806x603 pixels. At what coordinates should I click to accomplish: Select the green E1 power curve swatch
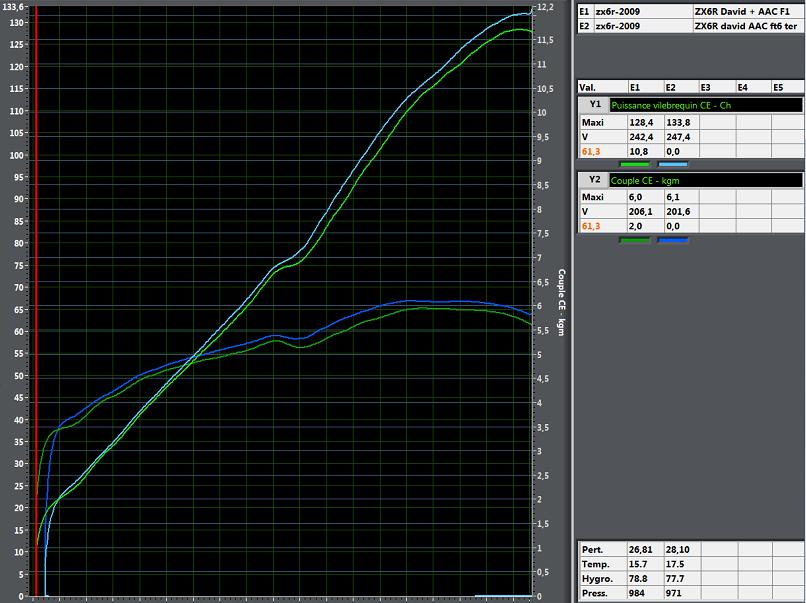tap(634, 165)
